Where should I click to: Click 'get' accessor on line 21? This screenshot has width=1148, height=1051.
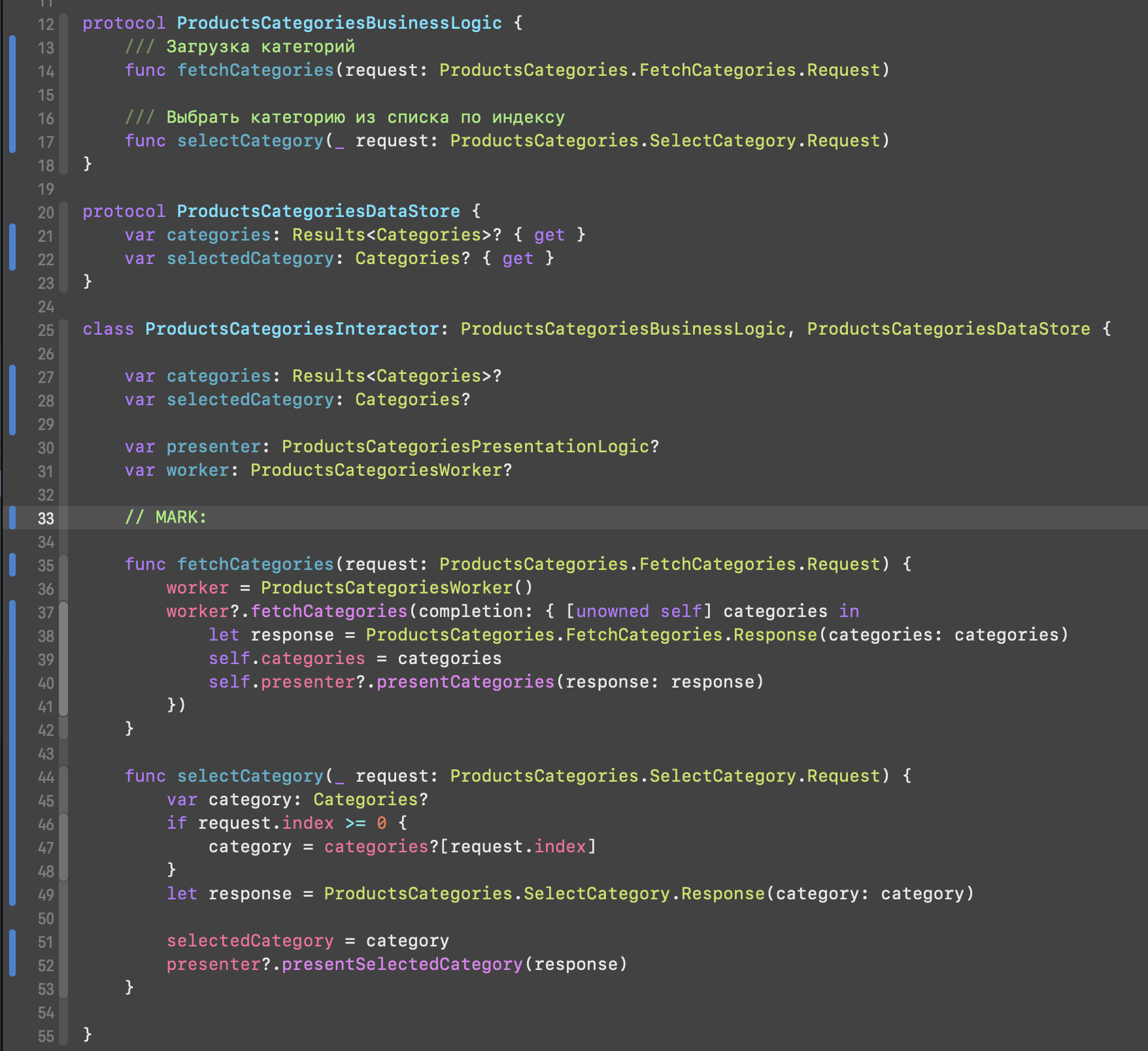click(549, 235)
